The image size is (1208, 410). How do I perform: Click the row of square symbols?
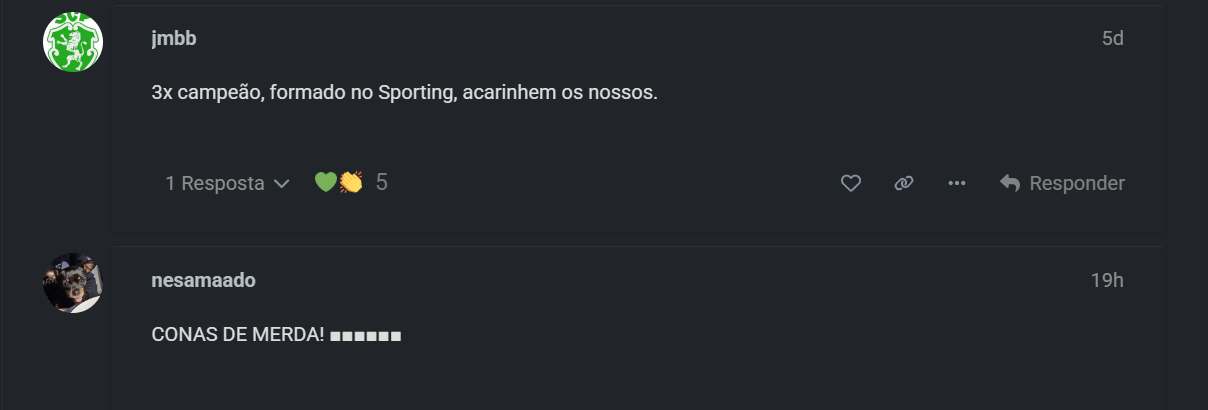tap(365, 335)
